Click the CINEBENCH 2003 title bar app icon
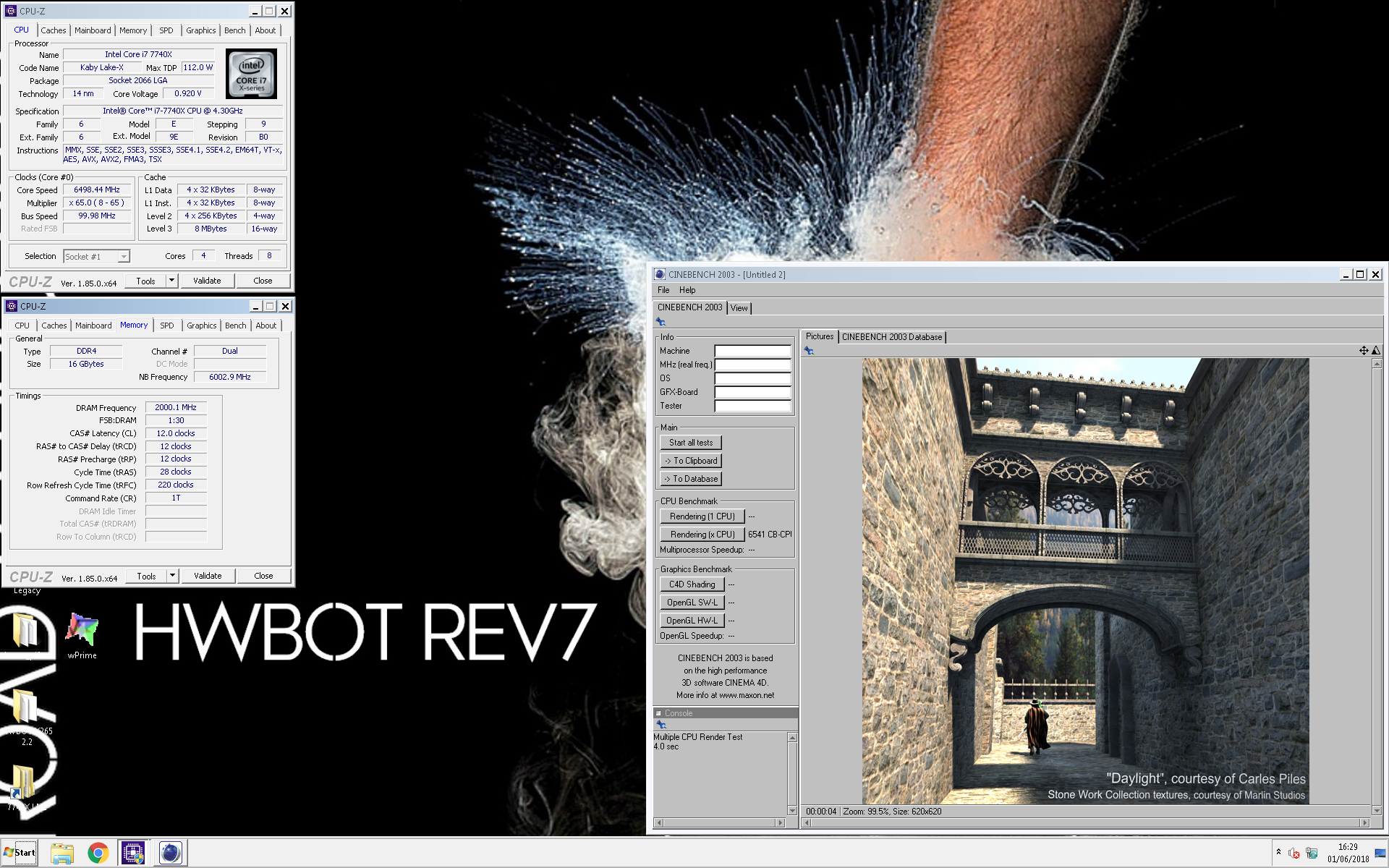The height and width of the screenshot is (868, 1389). coord(659,275)
